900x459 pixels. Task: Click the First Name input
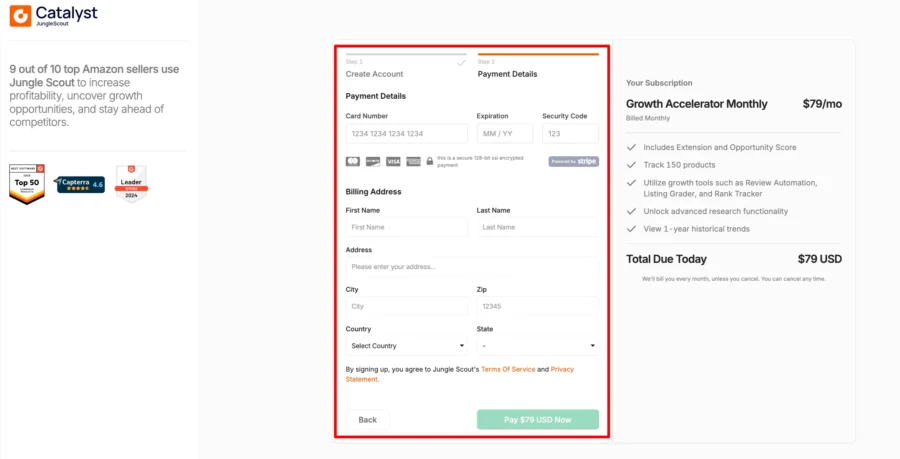(x=406, y=227)
